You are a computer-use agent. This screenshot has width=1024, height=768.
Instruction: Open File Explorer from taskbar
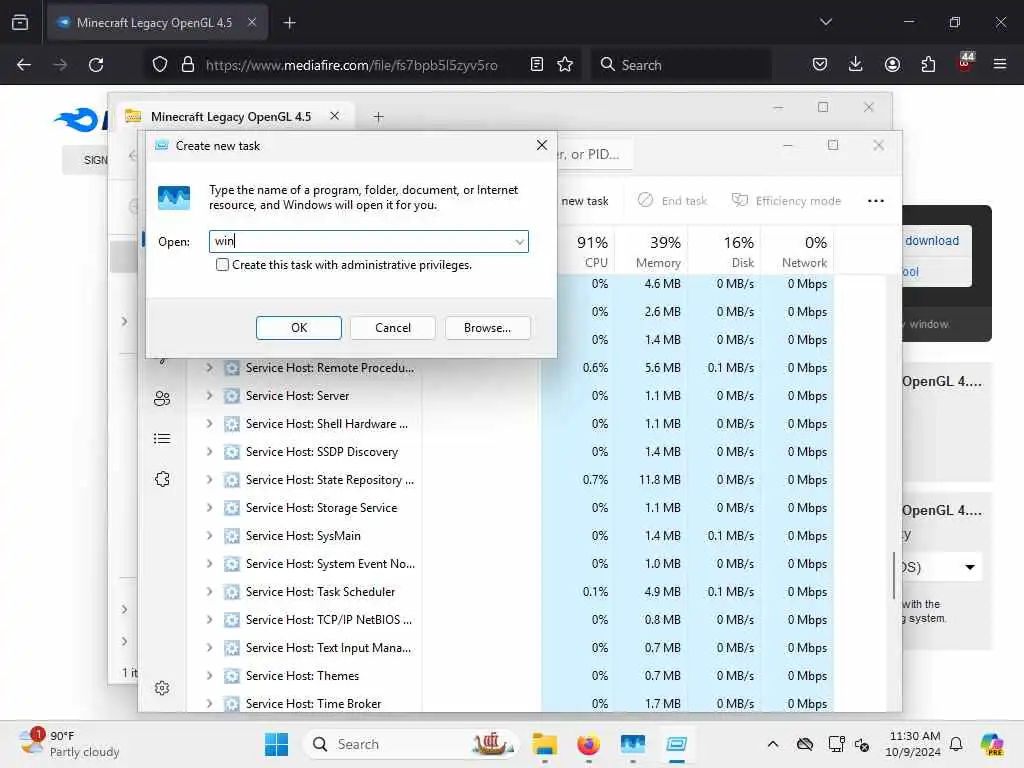point(544,744)
